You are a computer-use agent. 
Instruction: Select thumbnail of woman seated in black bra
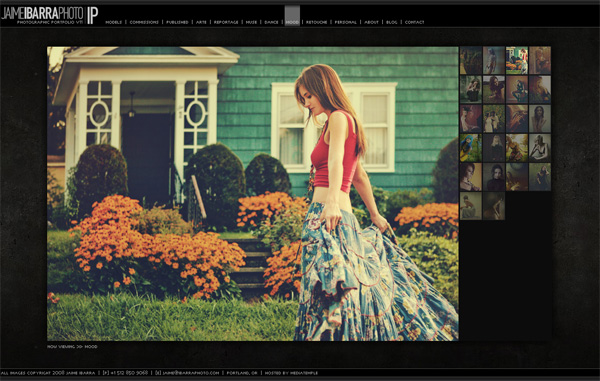(x=540, y=148)
